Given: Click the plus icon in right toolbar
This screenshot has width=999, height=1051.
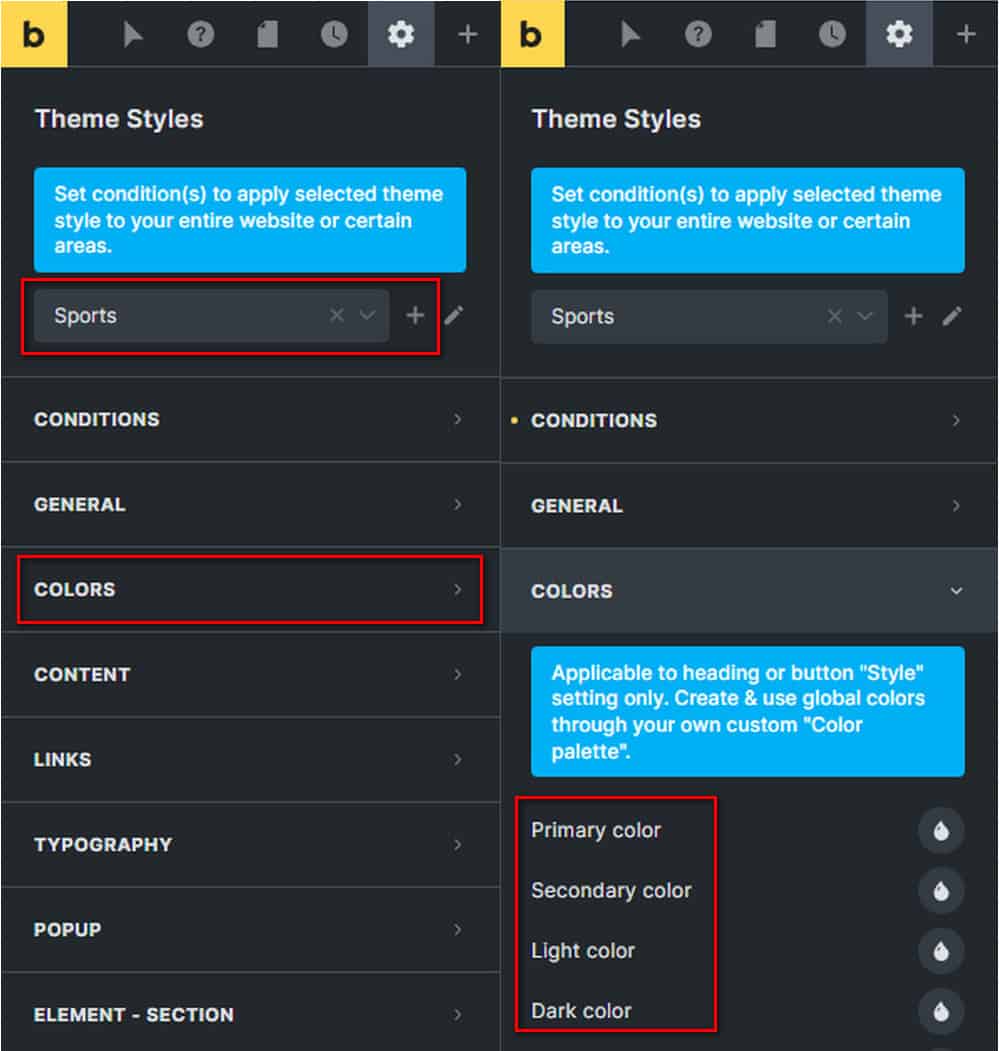Looking at the screenshot, I should [x=965, y=34].
